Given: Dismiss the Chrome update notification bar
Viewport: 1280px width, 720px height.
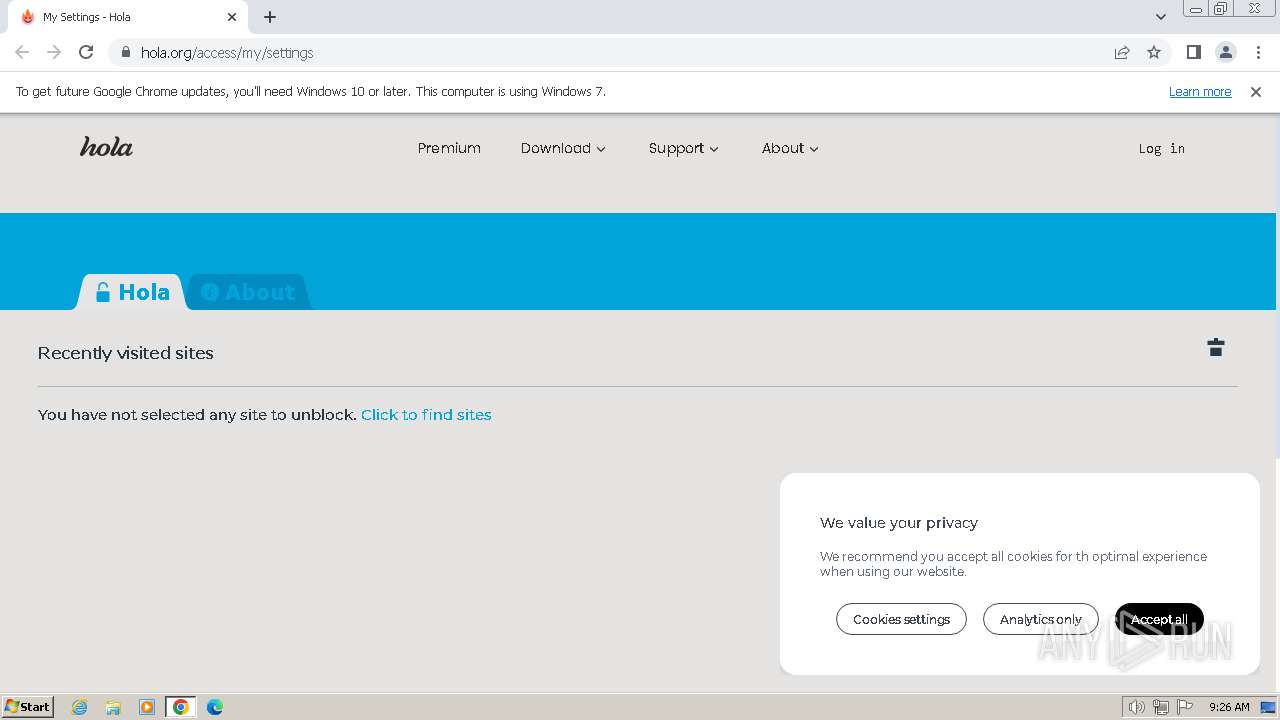Looking at the screenshot, I should pos(1256,91).
